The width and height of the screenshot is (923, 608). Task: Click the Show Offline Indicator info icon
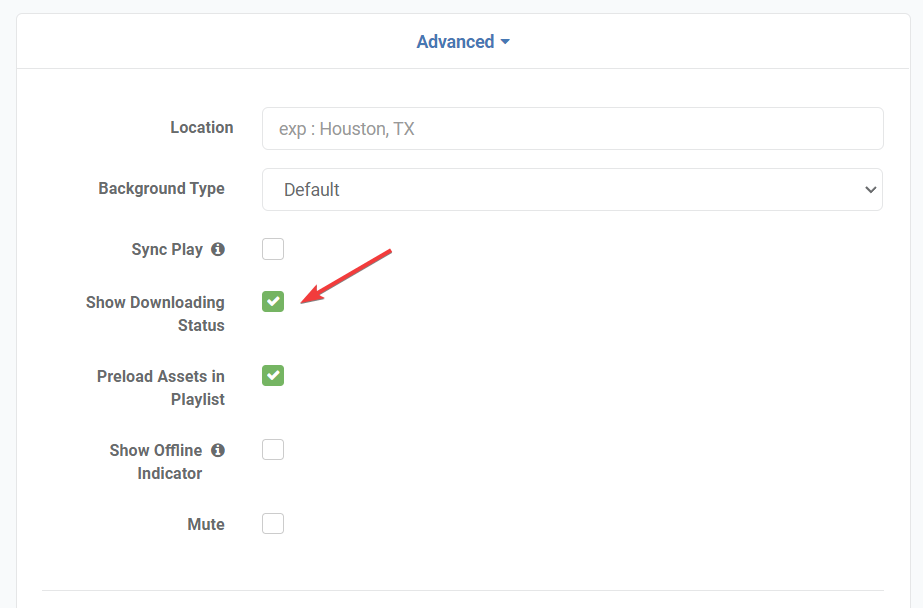pos(218,450)
